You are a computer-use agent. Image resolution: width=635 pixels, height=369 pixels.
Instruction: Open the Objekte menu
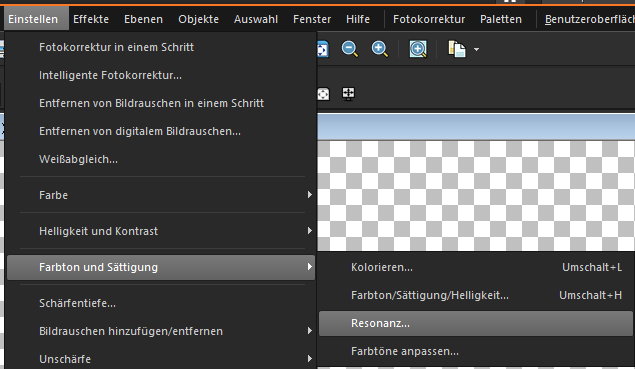[198, 19]
